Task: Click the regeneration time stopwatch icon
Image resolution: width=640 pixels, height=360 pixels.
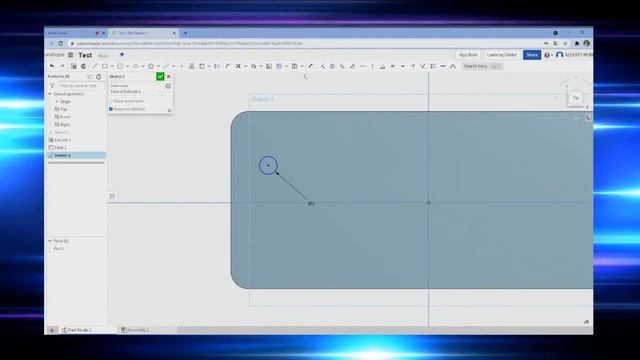Action: tap(98, 76)
